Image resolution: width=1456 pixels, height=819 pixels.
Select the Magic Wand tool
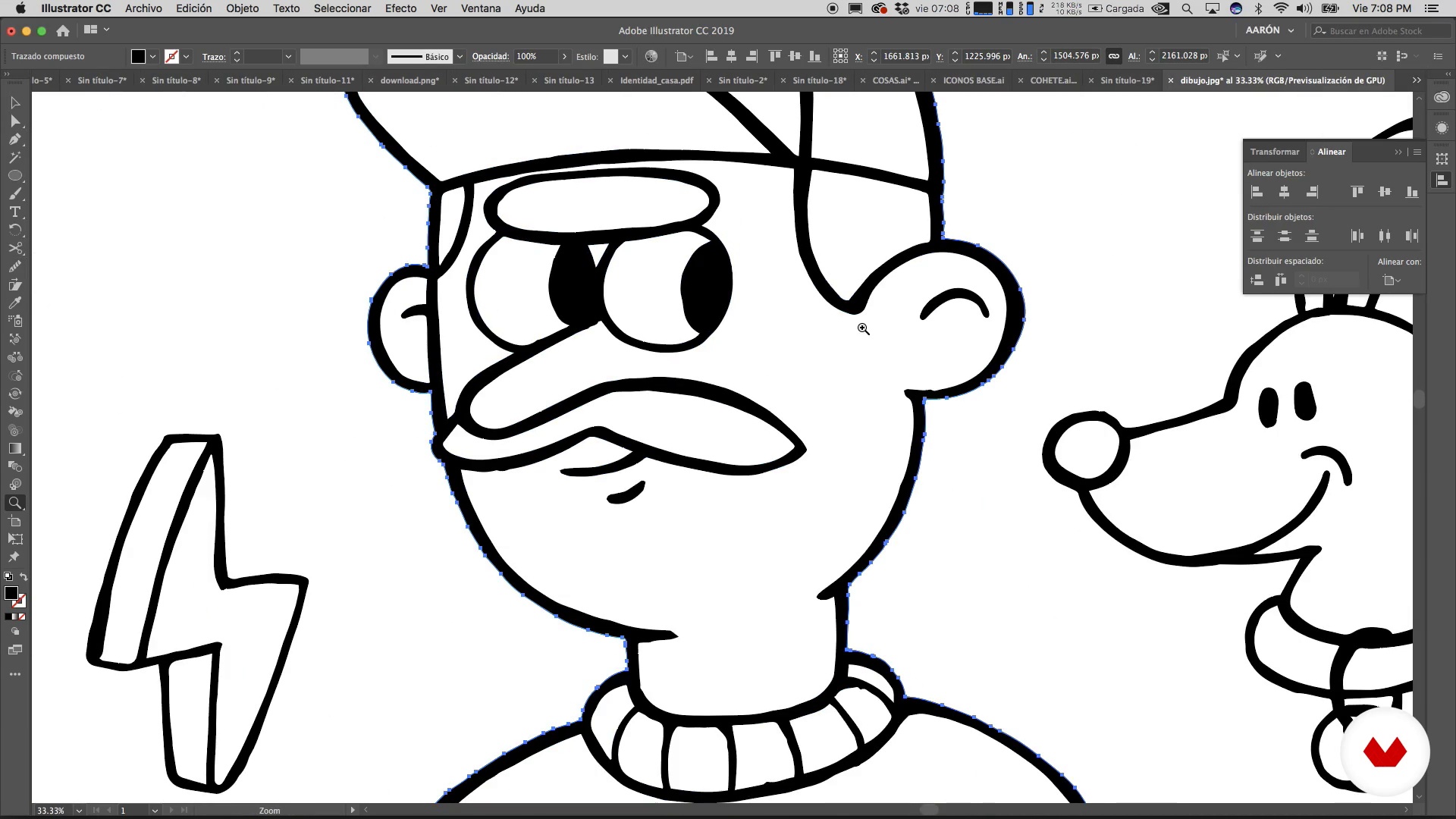(x=15, y=157)
